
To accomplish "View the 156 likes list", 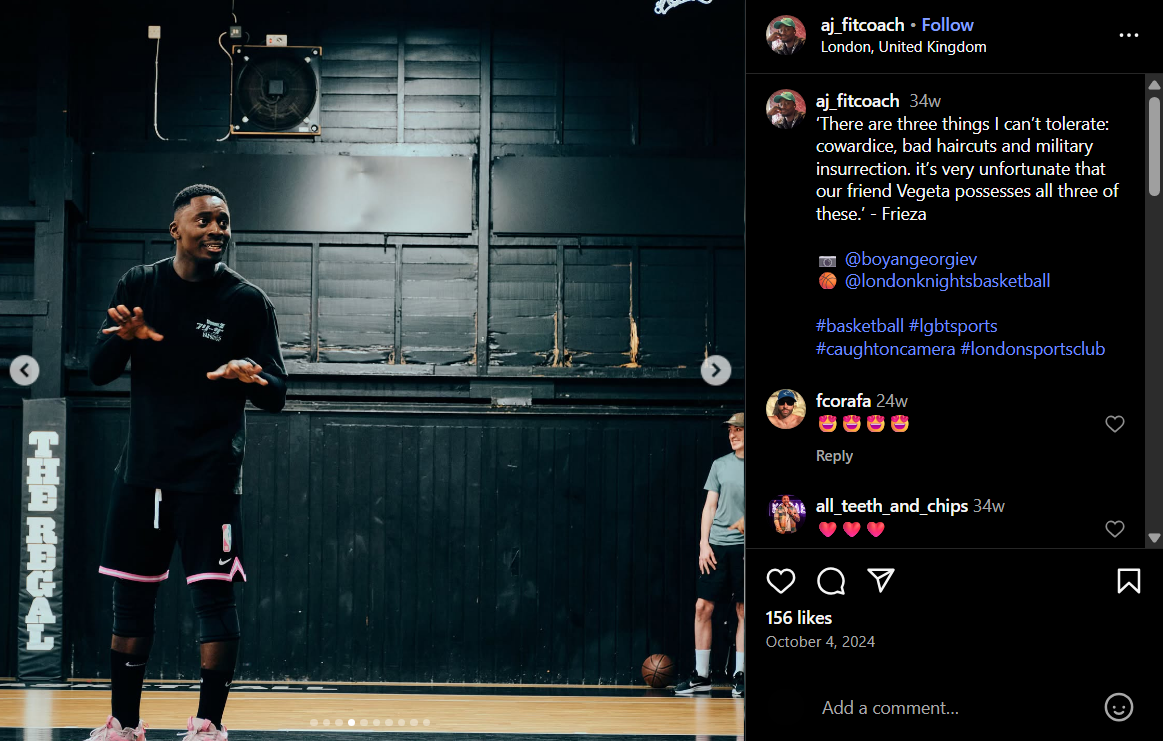I will pos(798,618).
